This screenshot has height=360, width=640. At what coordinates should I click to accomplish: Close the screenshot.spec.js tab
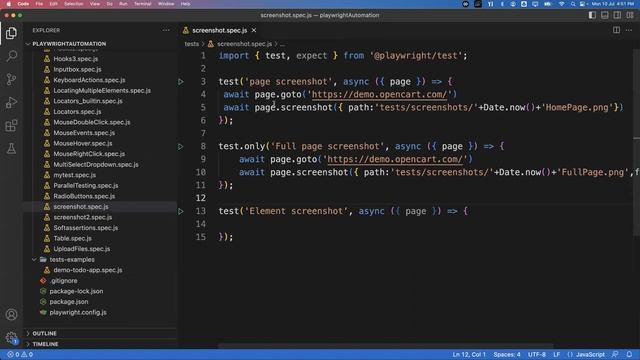pos(254,30)
